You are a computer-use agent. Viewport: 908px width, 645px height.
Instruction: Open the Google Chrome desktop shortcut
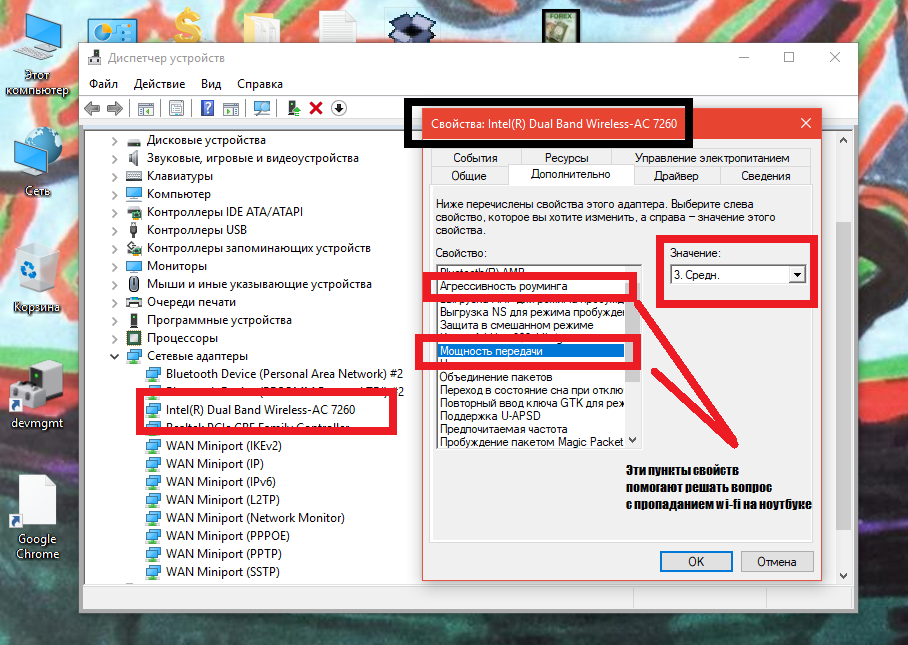(37, 518)
